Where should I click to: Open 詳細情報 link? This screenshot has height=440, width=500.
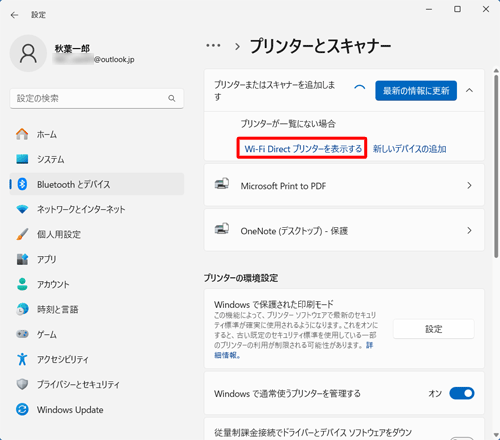[227, 355]
